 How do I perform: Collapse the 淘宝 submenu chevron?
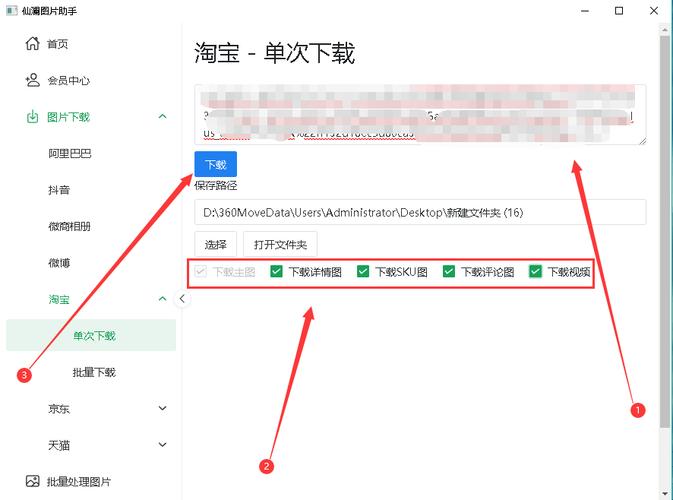162,299
